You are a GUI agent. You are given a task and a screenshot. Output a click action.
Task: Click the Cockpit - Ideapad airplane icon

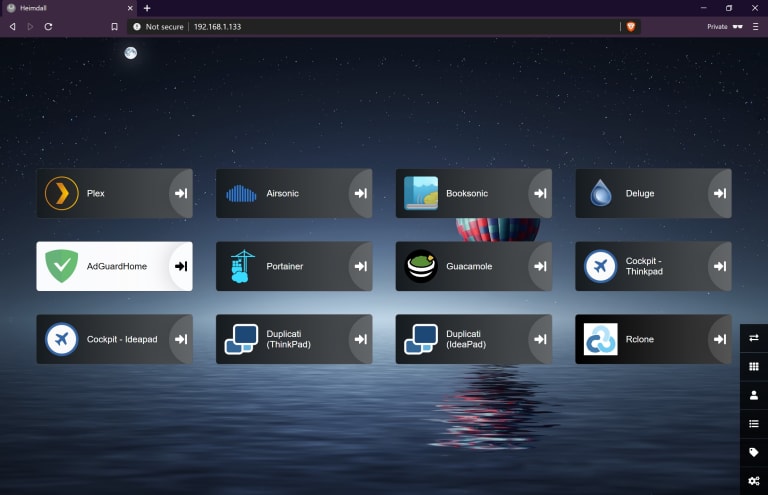[62, 339]
